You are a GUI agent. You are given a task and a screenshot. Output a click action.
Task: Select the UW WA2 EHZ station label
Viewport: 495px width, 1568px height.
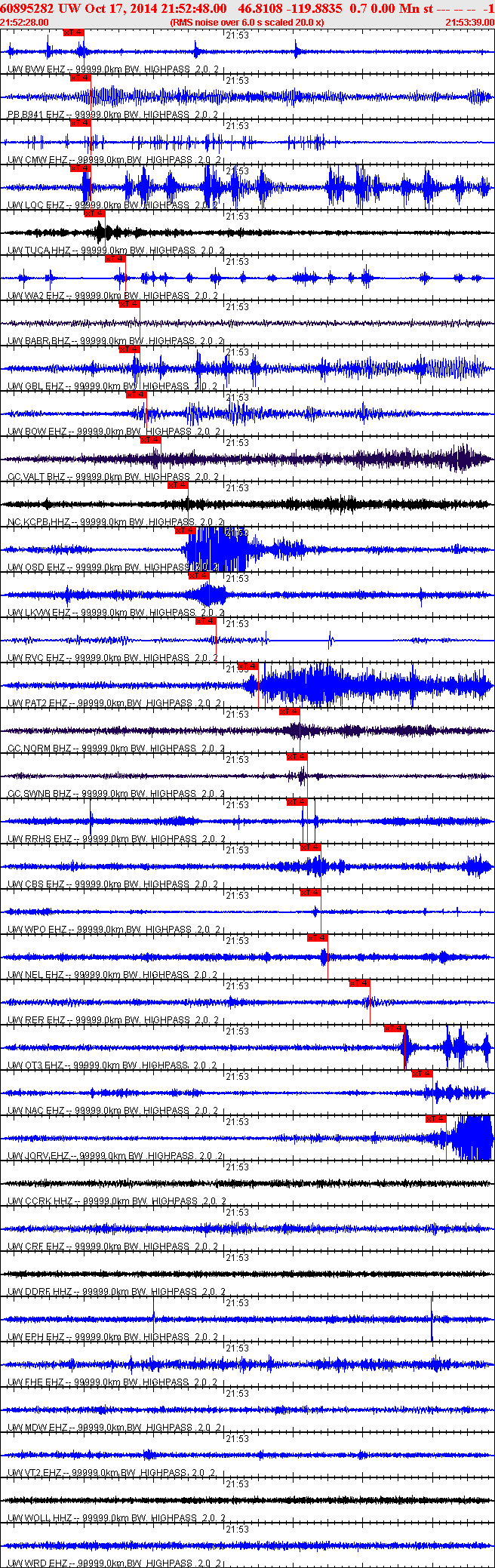coord(114,296)
